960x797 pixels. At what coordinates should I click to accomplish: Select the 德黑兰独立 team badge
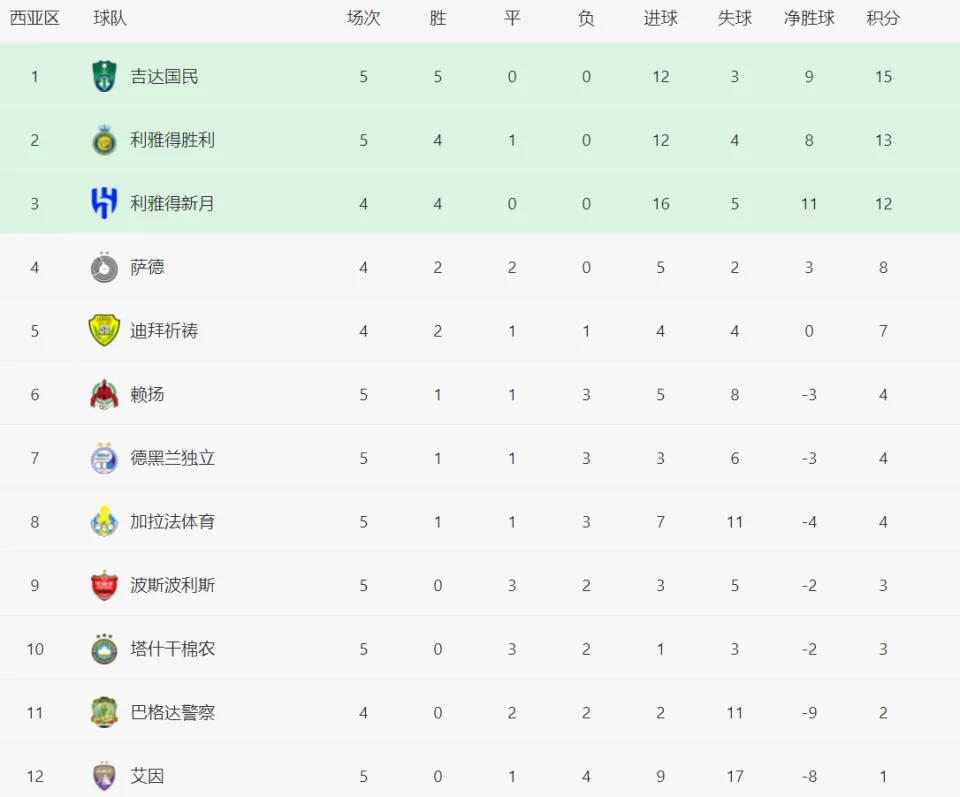pyautogui.click(x=104, y=458)
